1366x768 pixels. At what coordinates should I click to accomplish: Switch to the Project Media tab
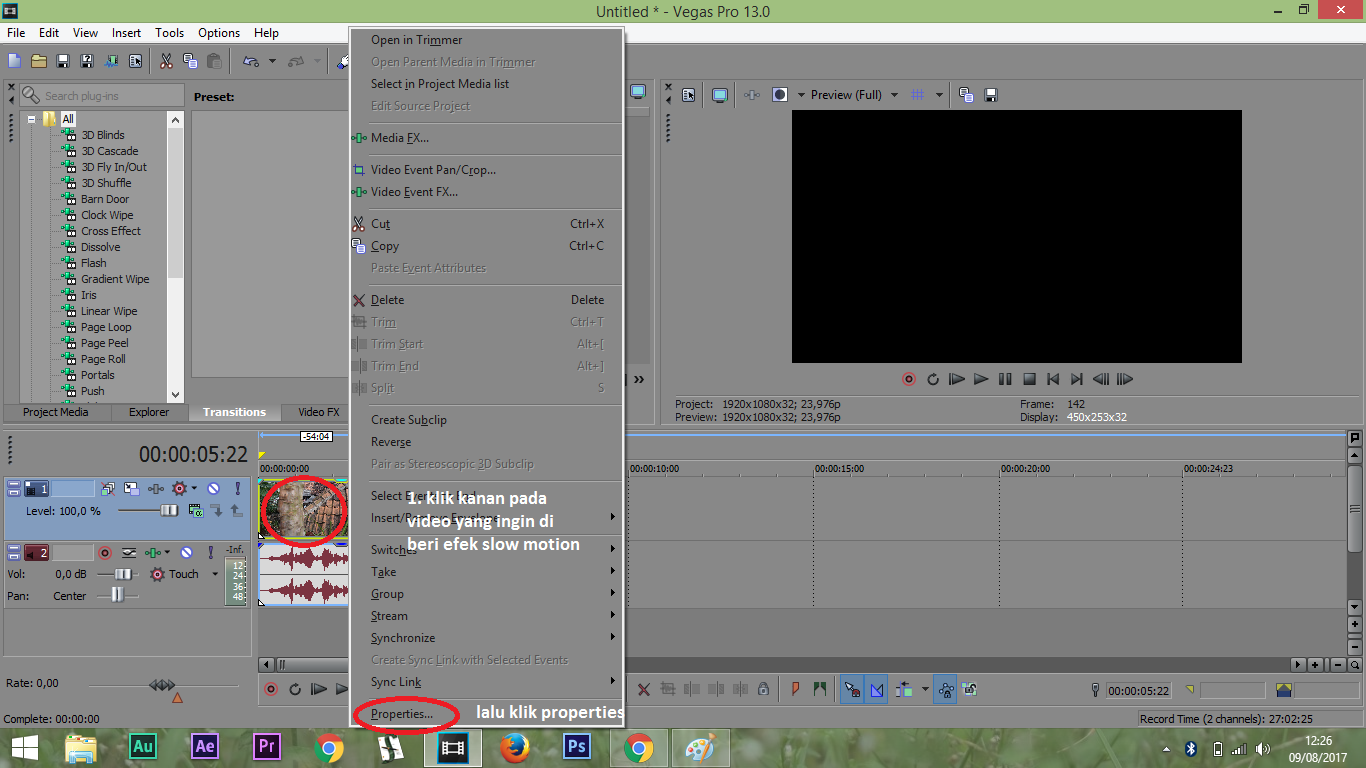coord(56,412)
